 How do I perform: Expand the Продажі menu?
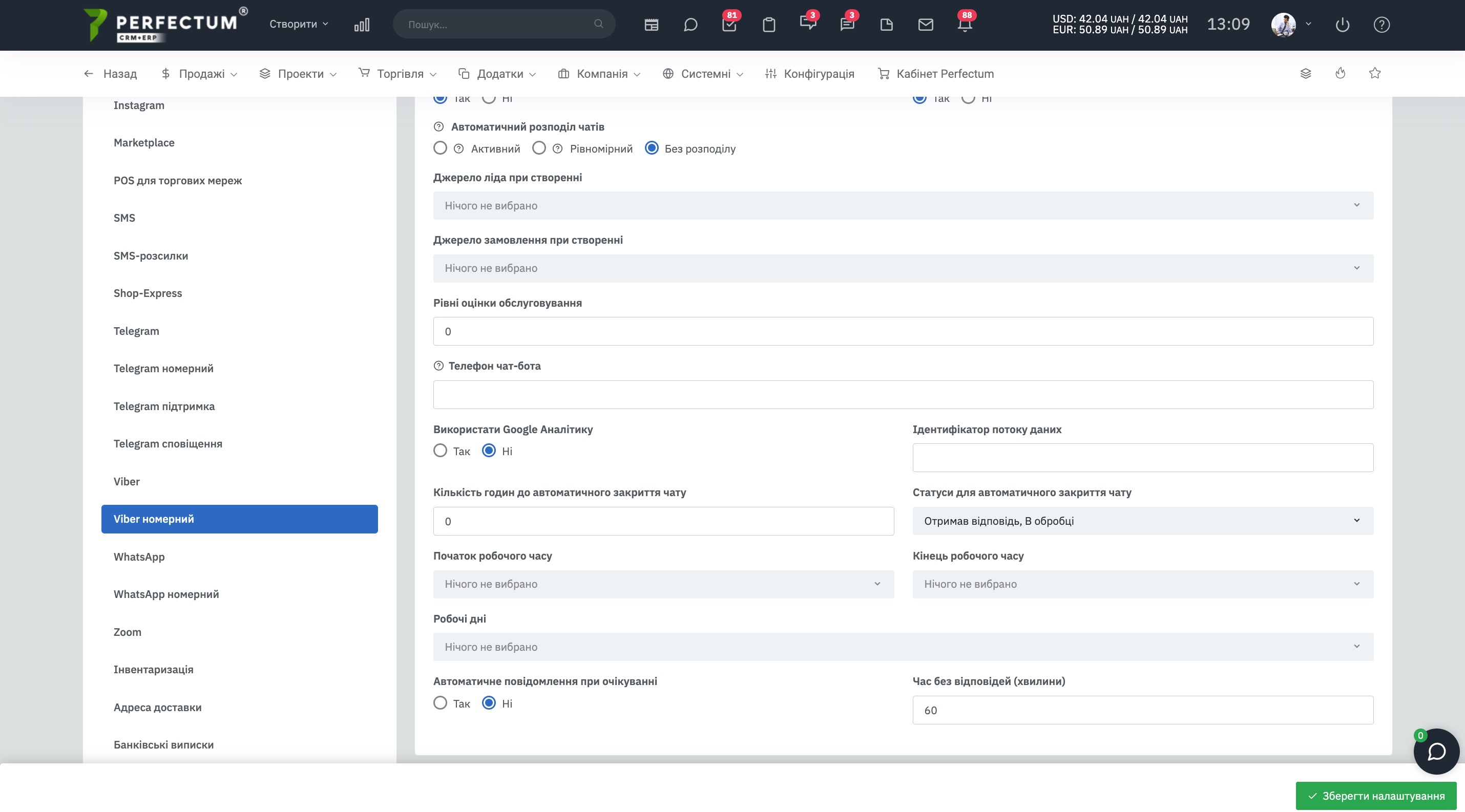tap(199, 74)
